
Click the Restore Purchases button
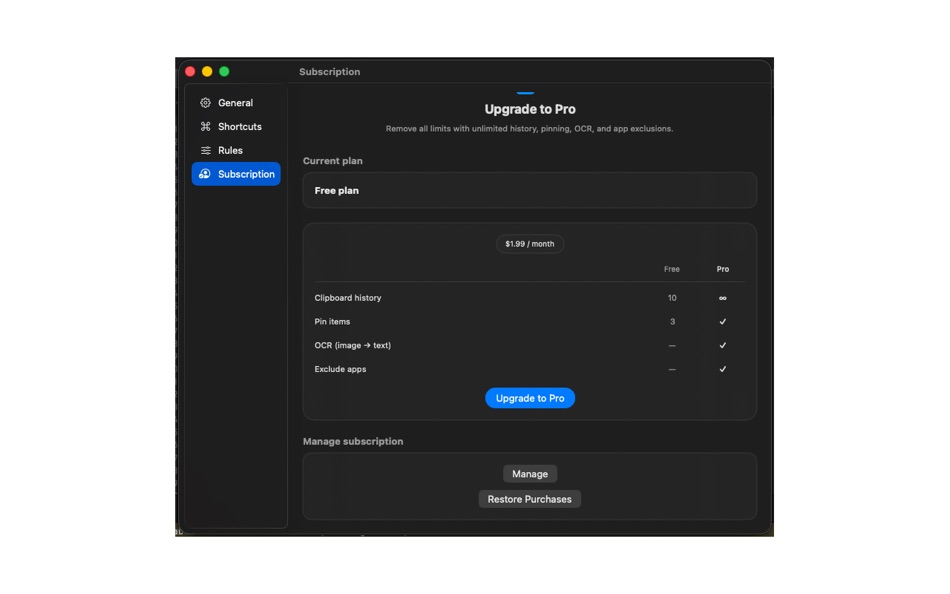click(x=529, y=499)
